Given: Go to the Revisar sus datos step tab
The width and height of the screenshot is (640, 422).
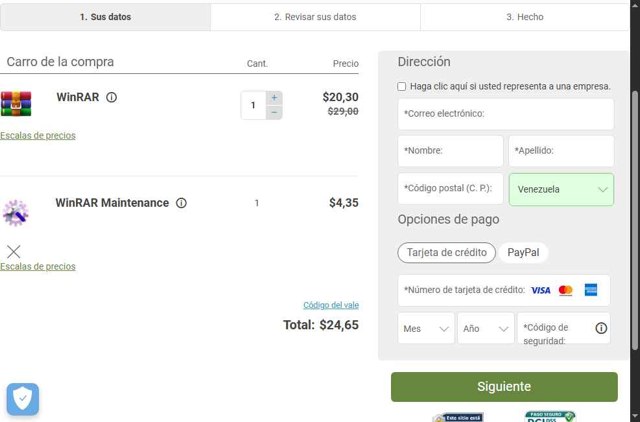Looking at the screenshot, I should [315, 17].
